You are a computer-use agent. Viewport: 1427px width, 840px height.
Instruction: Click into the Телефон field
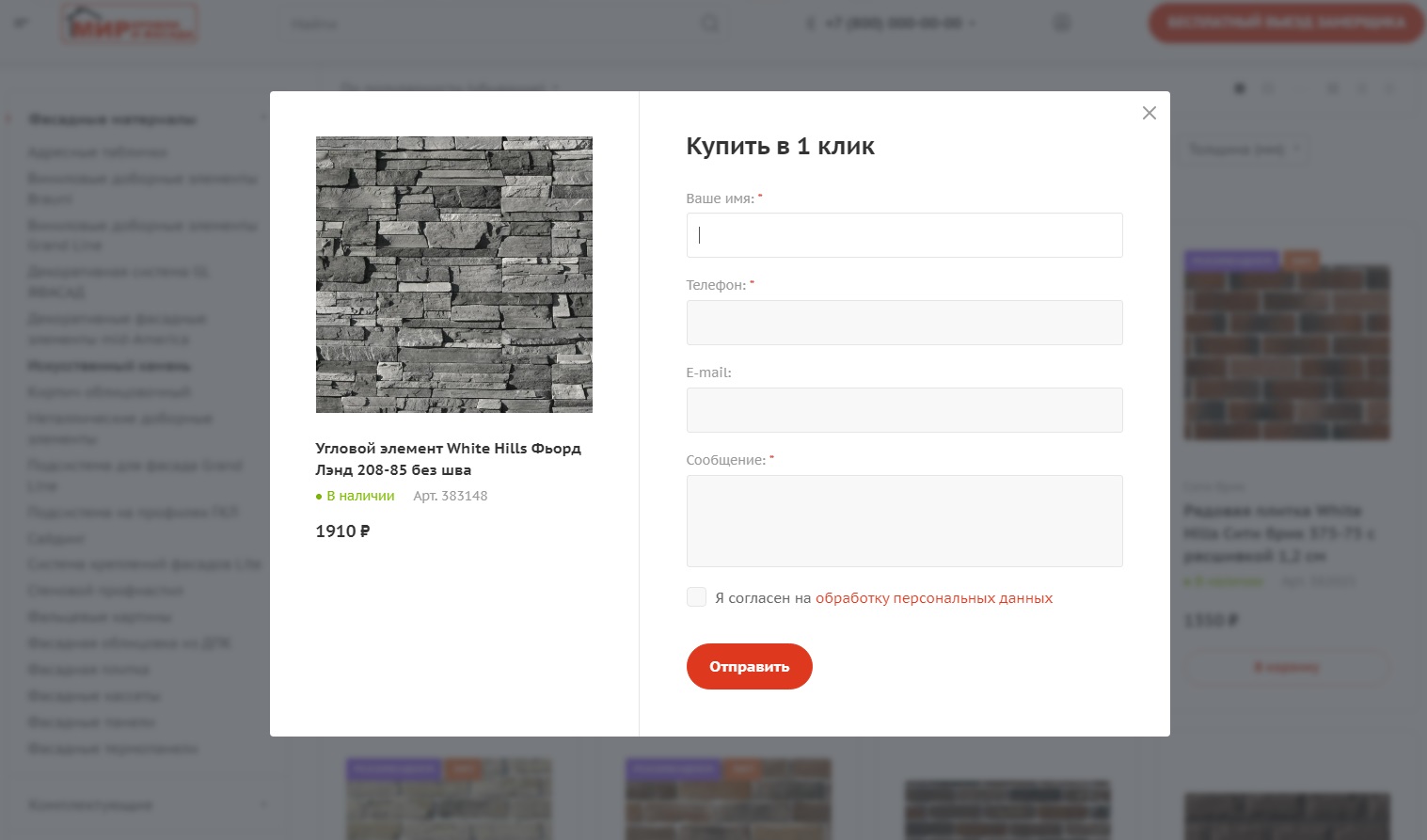[x=904, y=323]
